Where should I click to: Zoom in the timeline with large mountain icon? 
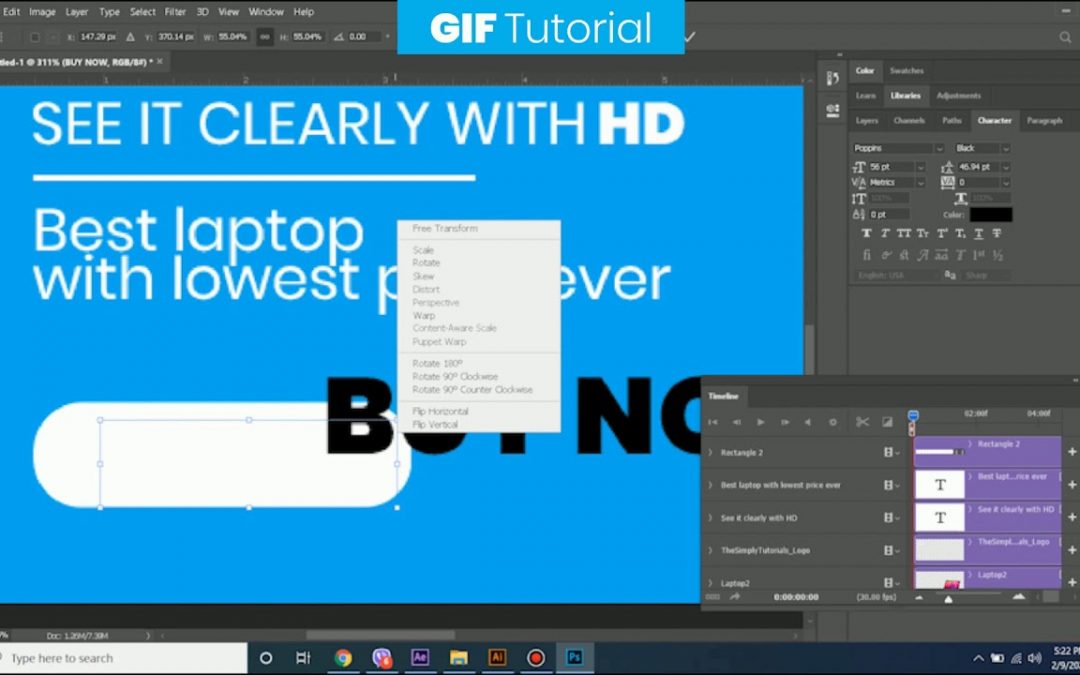click(1019, 596)
